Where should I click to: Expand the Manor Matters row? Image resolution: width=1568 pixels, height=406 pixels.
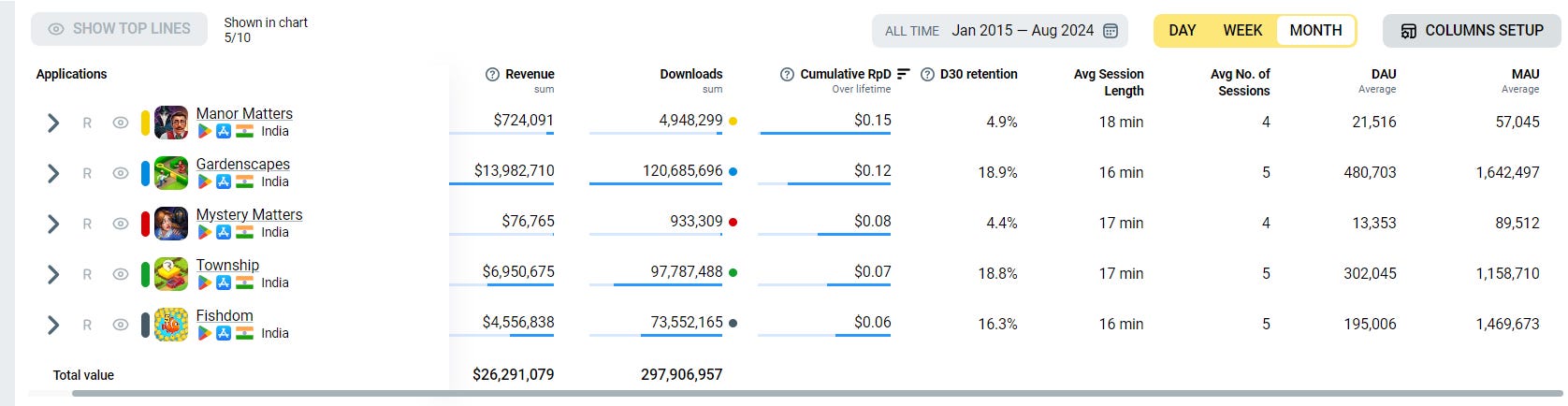53,123
